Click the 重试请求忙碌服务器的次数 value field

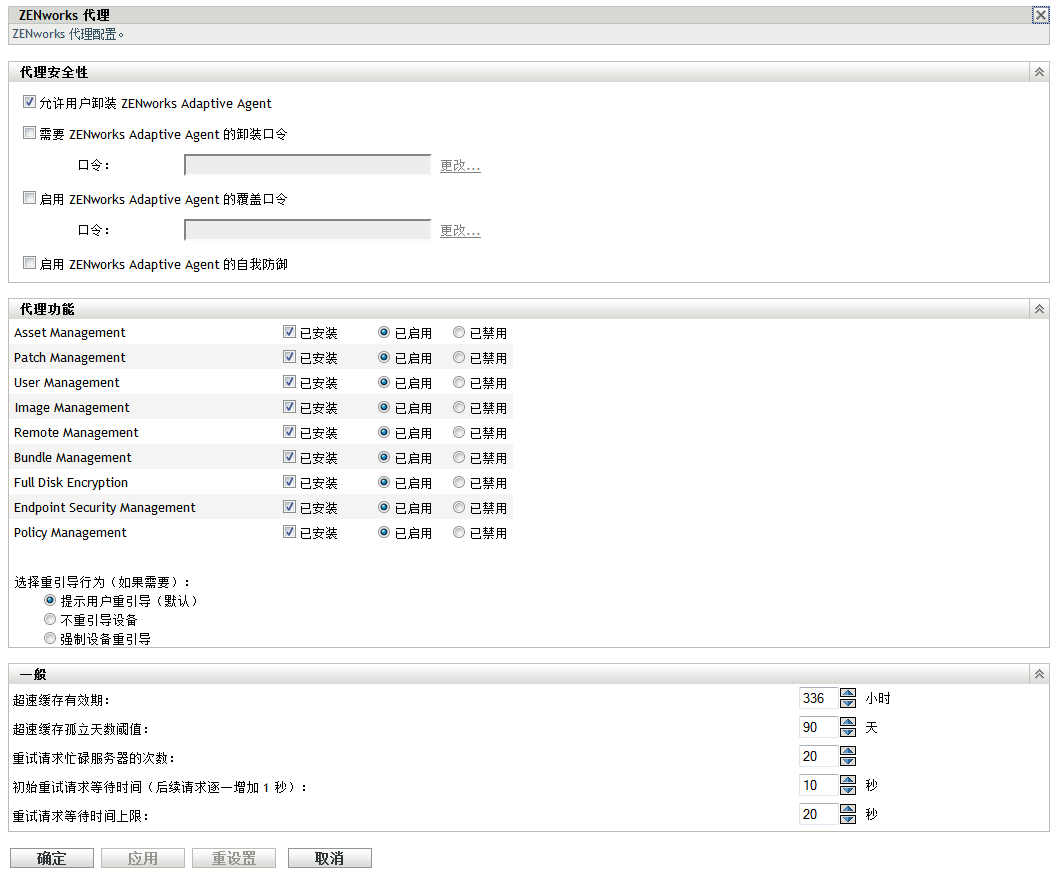(818, 756)
